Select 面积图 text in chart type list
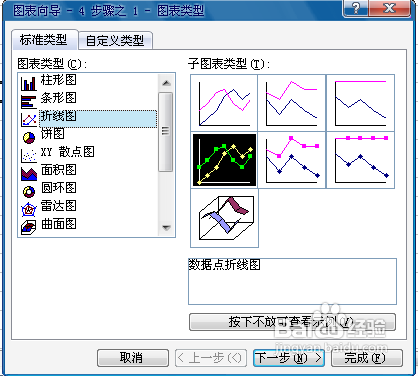Image resolution: width=418 pixels, height=376 pixels. coord(58,170)
